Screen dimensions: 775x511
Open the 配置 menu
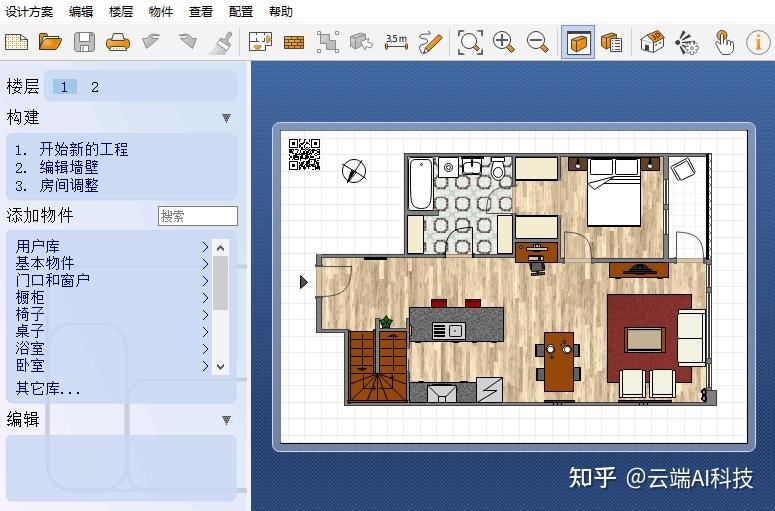click(x=241, y=11)
